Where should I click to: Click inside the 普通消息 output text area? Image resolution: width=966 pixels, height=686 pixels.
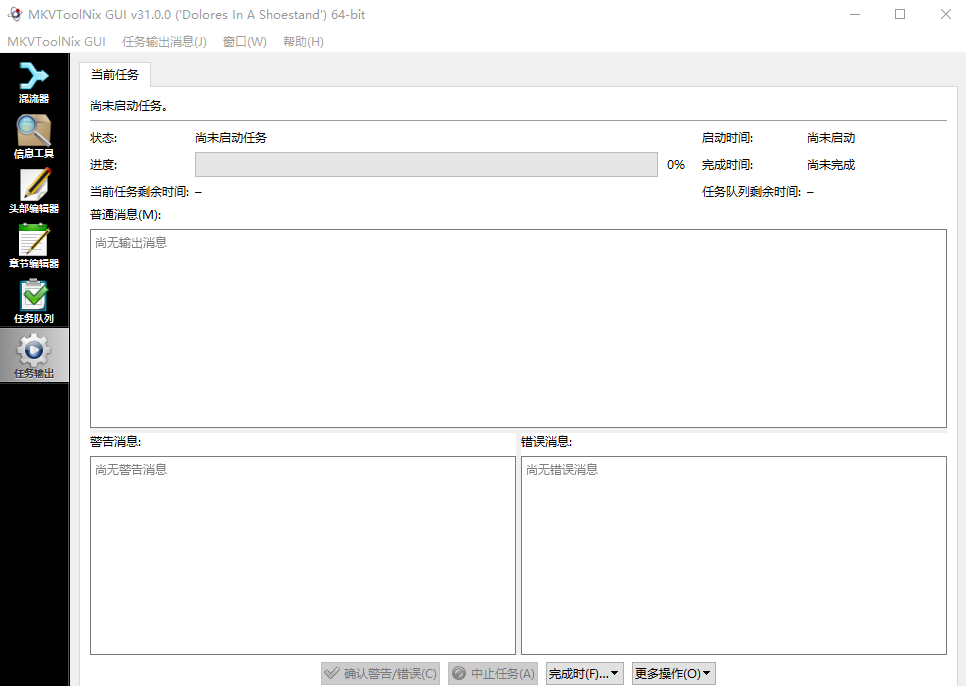518,328
